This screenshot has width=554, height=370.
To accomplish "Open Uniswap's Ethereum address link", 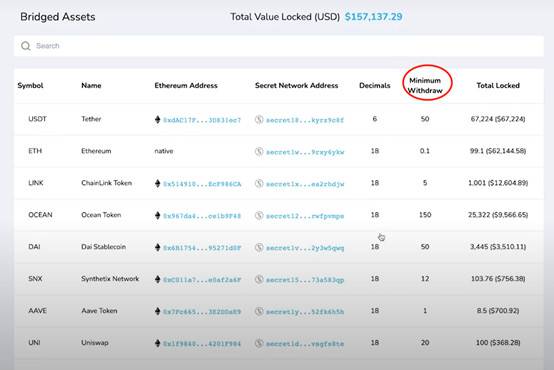I will [202, 344].
